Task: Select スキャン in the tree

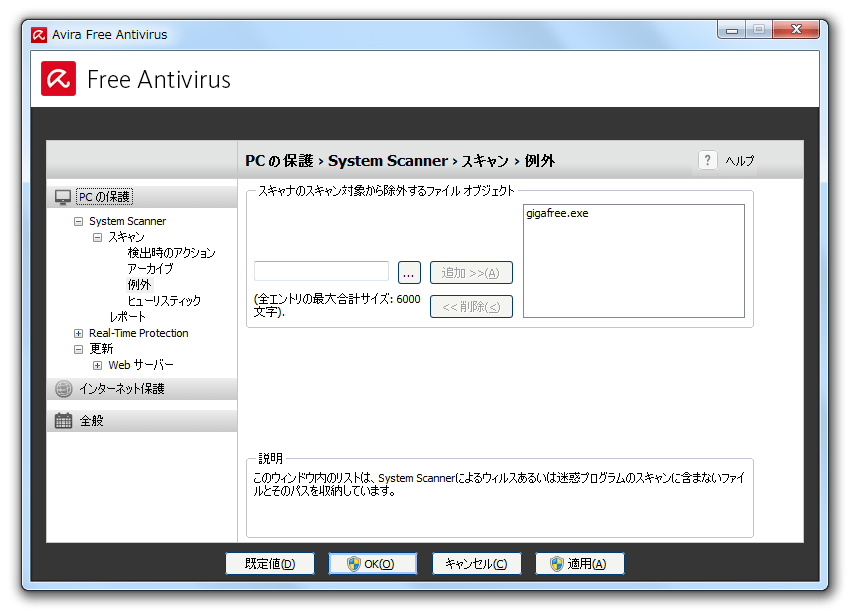Action: pos(126,237)
